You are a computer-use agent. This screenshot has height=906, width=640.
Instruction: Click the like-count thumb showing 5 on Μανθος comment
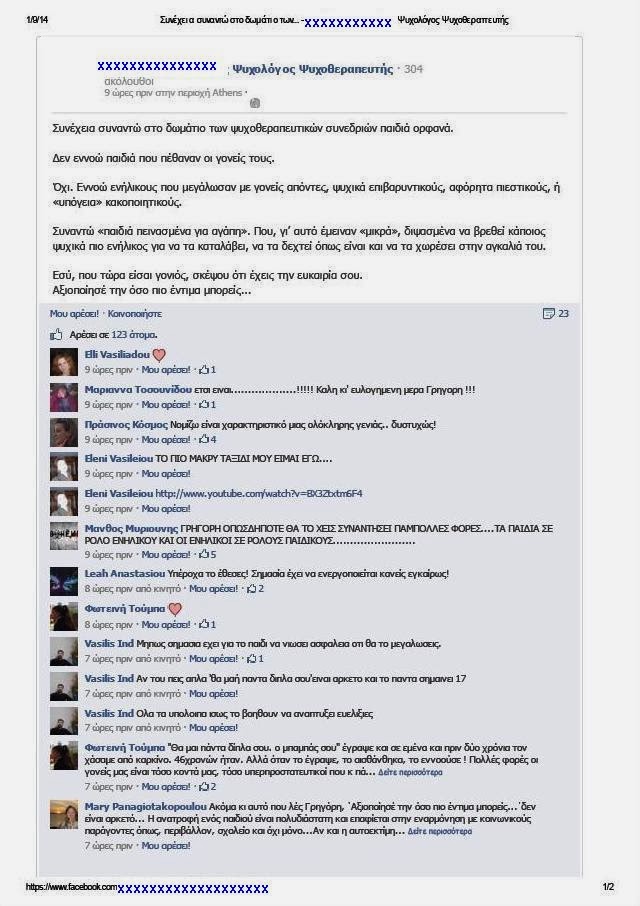click(203, 555)
